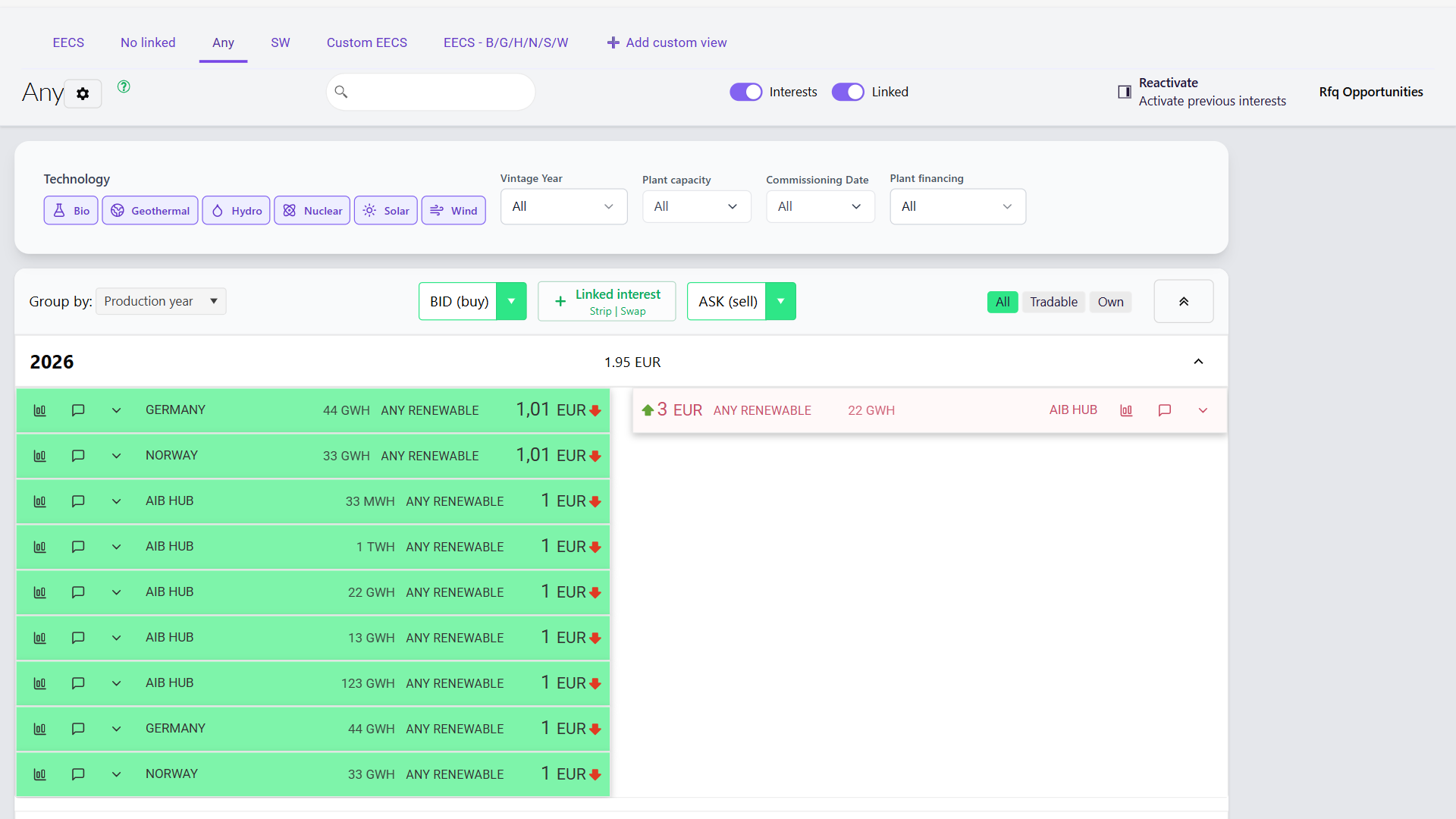This screenshot has height=819, width=1456.
Task: Toggle the Hydro technology filter
Action: (x=237, y=211)
